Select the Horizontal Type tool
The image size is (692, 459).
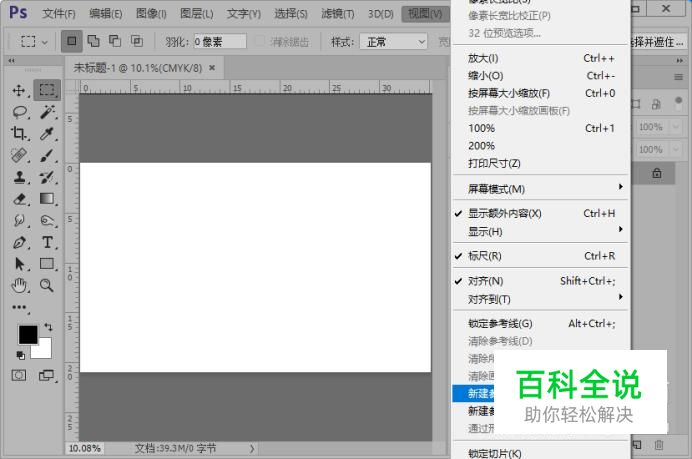pos(47,242)
